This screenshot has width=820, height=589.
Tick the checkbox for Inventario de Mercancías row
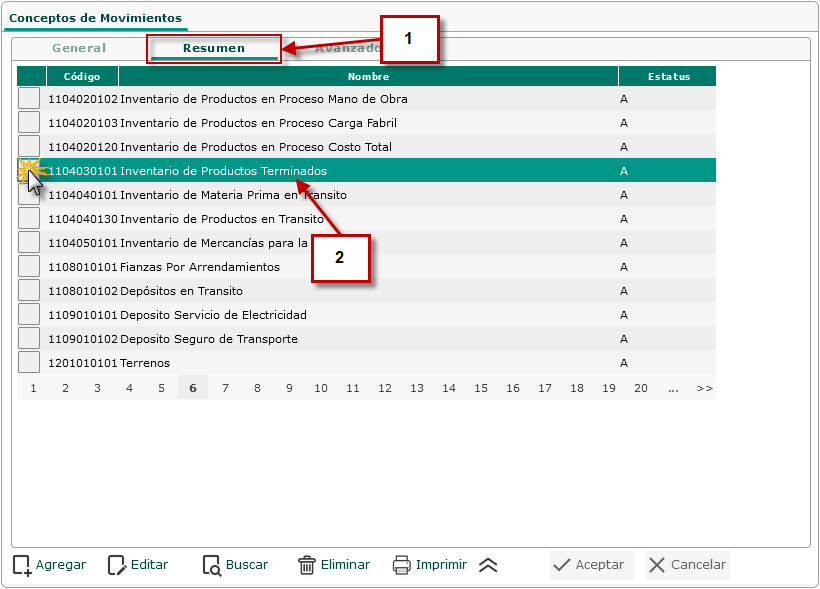point(29,242)
